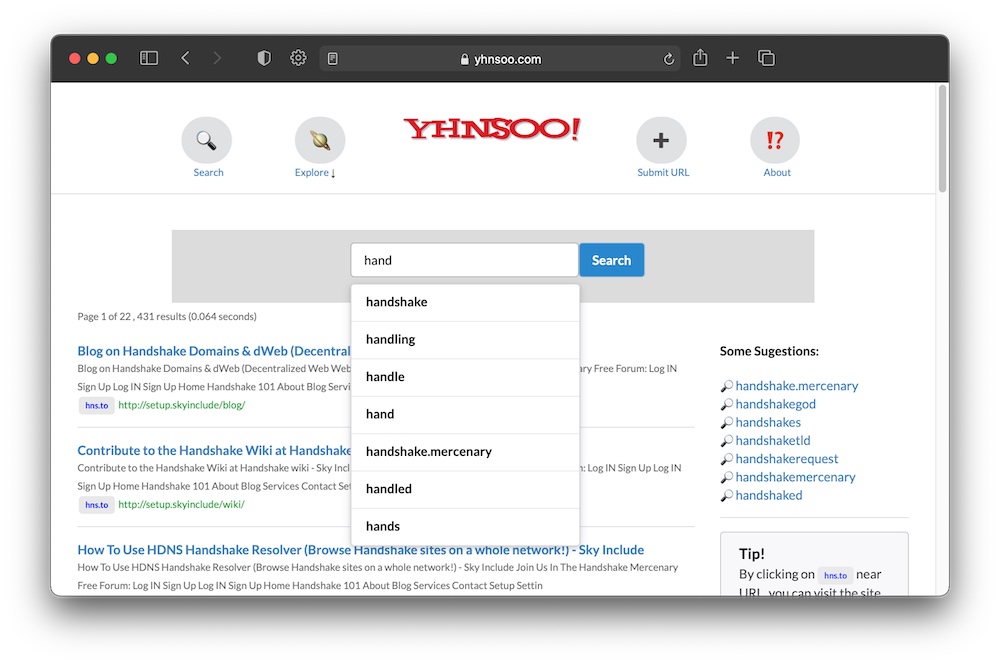Click the page's vertical scrollbar
Image resolution: width=1000 pixels, height=663 pixels.
[942, 140]
